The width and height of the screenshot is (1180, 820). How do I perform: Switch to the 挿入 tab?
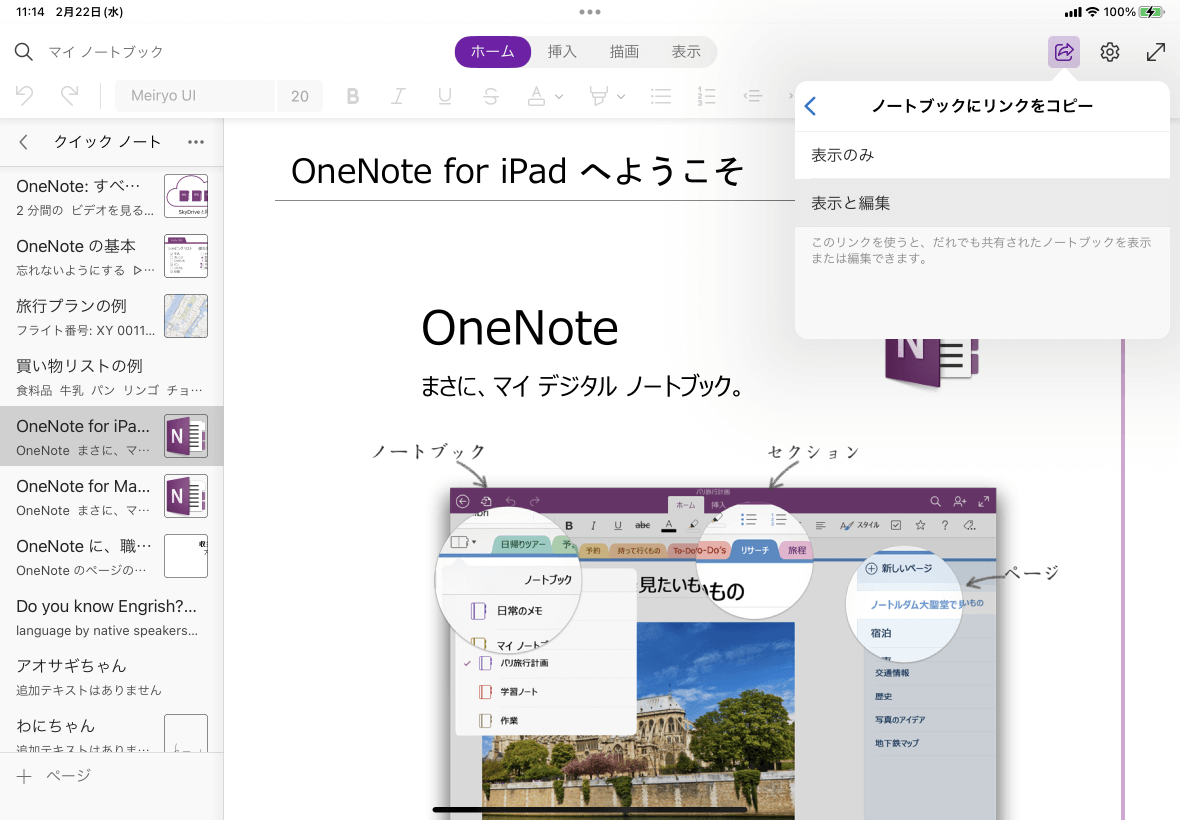coord(562,52)
